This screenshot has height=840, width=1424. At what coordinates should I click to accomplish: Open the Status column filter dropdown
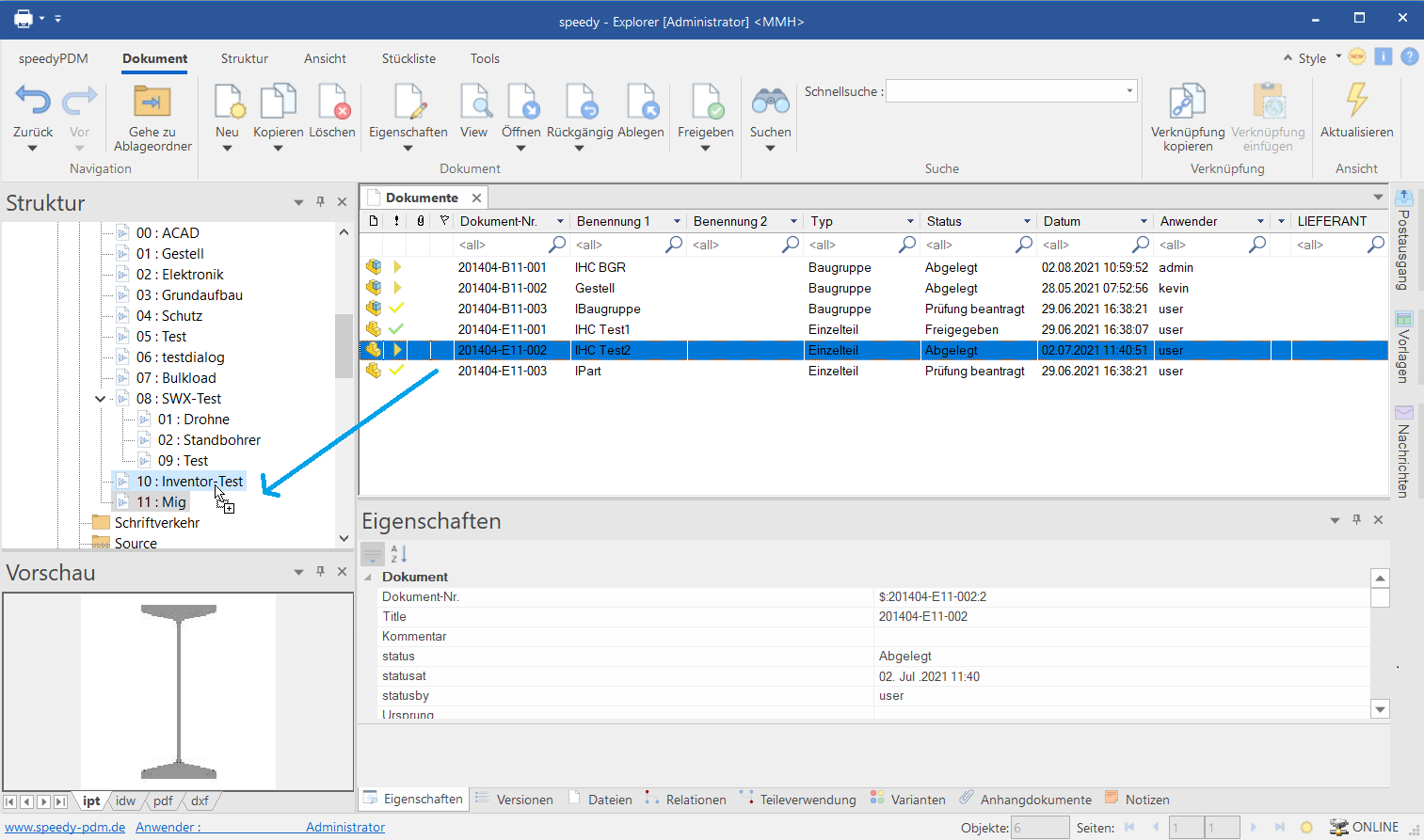[1027, 222]
